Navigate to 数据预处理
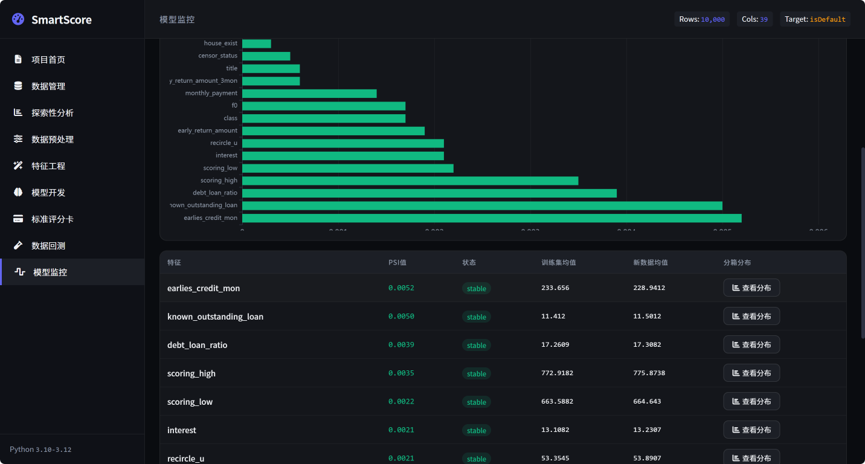865x464 pixels. [72, 139]
